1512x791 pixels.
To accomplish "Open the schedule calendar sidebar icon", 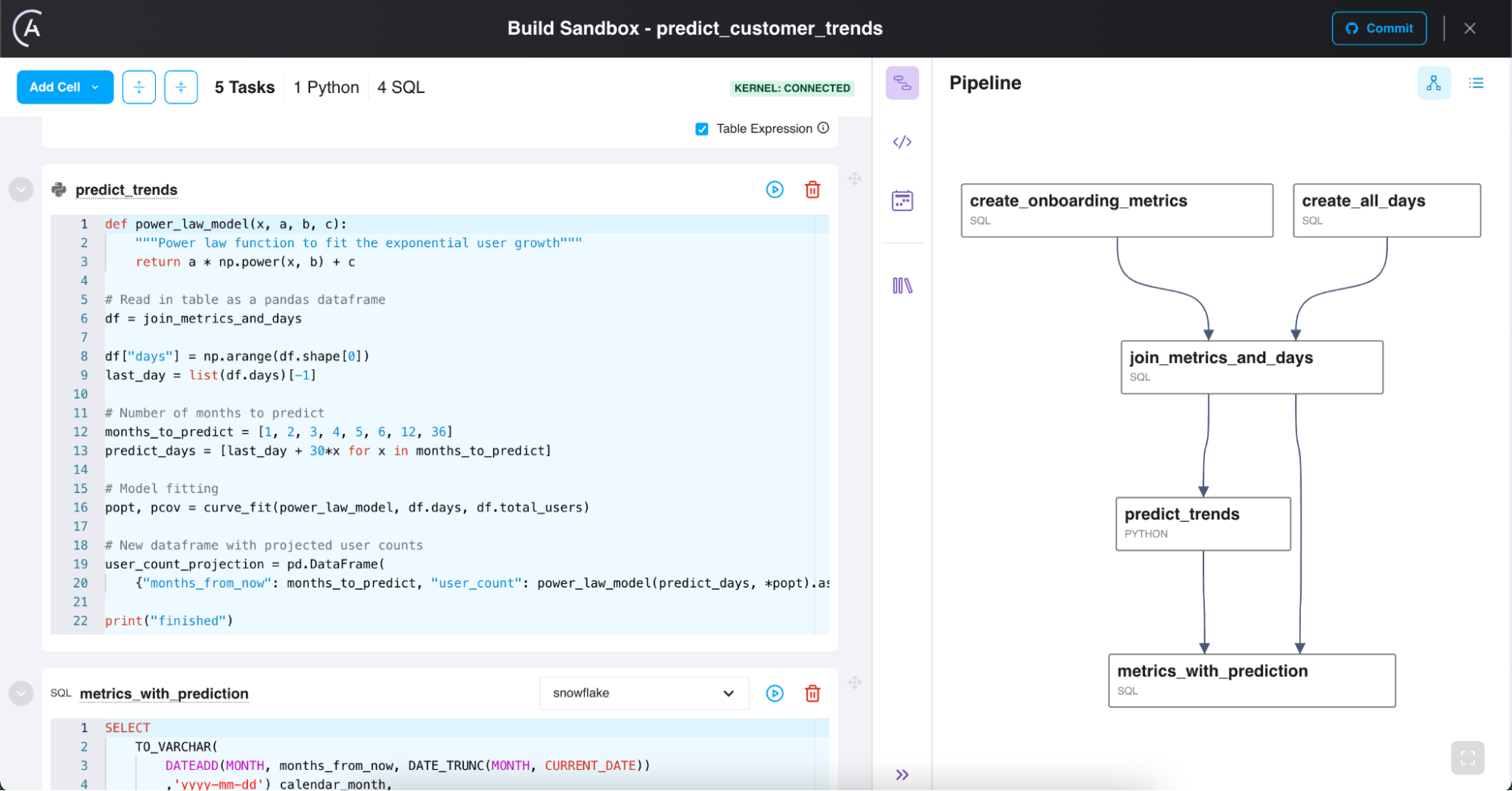I will point(902,200).
